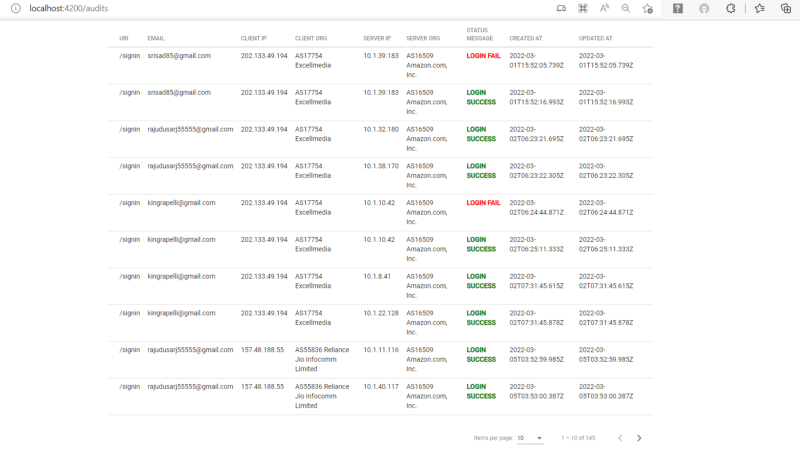This screenshot has width=800, height=455.
Task: Click email kingrapelli@gmail.com in the 06:24:44 row
Action: click(181, 203)
